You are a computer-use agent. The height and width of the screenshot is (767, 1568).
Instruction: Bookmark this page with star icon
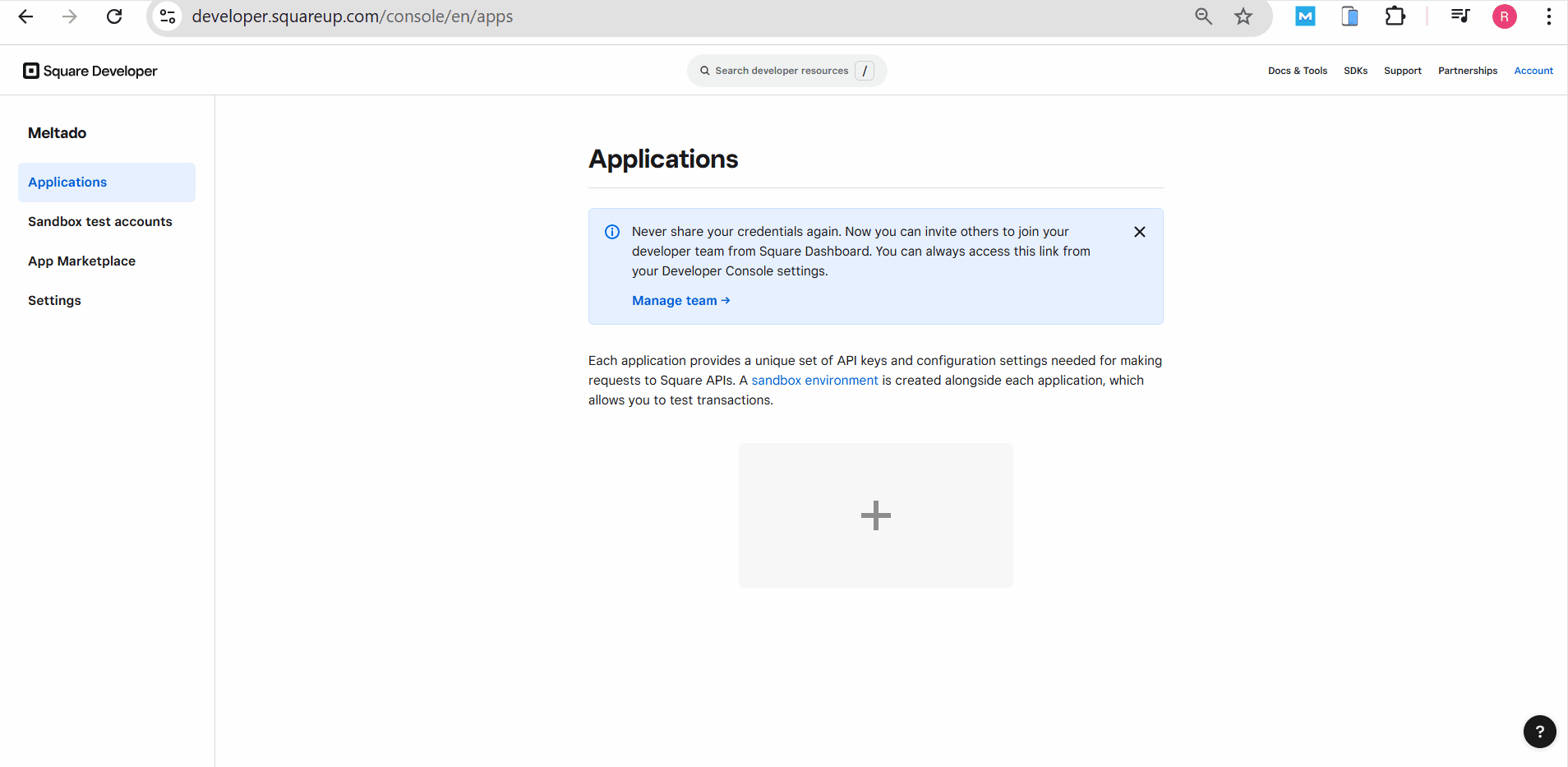pyautogui.click(x=1243, y=16)
